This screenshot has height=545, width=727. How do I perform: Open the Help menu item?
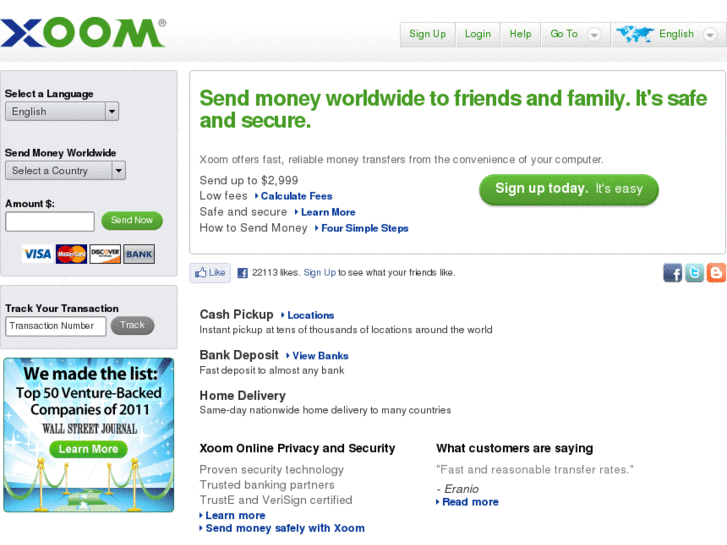pos(520,34)
